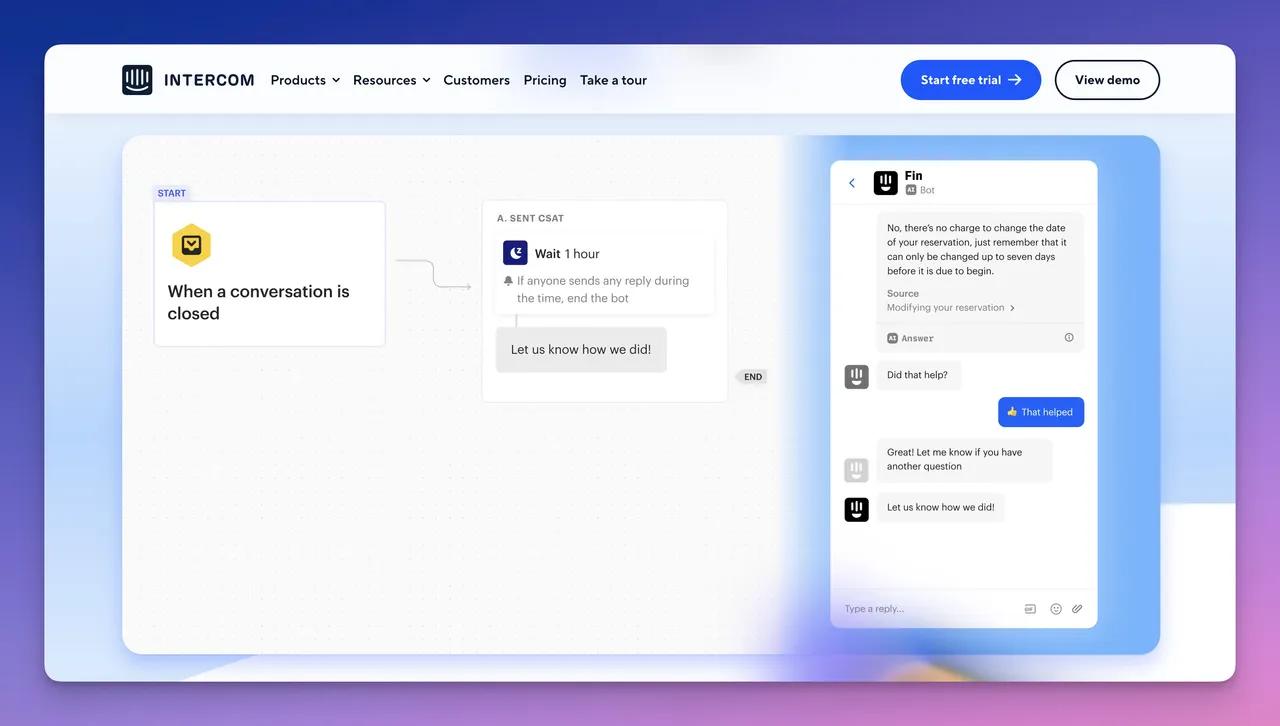Click the 'Source' label in answer card
The image size is (1280, 726).
(x=903, y=294)
